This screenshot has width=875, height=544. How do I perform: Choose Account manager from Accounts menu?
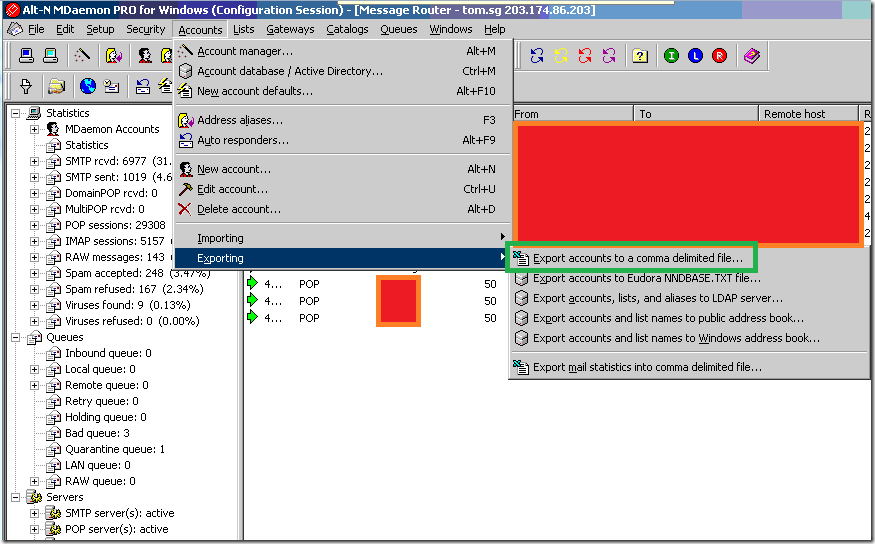pos(343,51)
